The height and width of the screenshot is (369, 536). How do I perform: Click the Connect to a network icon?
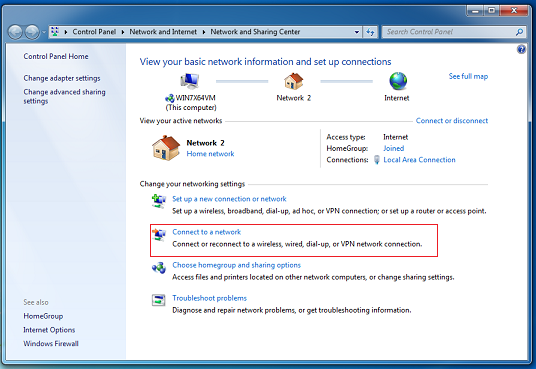coord(159,234)
